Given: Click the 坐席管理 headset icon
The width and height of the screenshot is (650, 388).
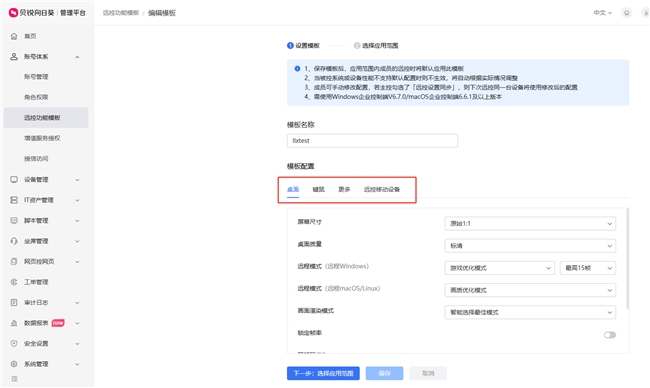Looking at the screenshot, I should [14, 241].
